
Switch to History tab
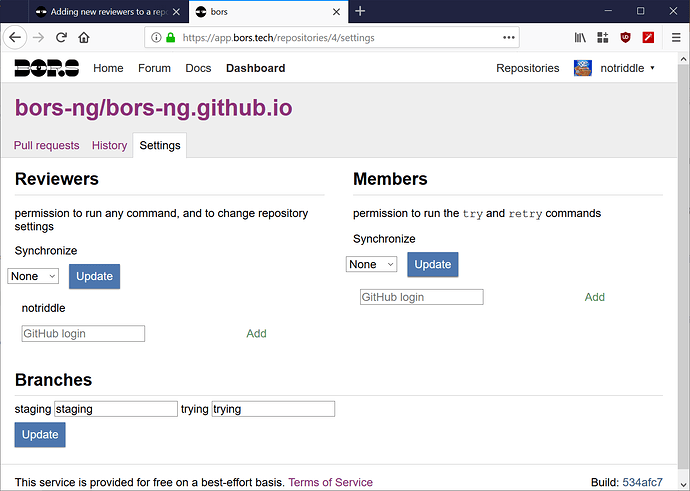(109, 145)
